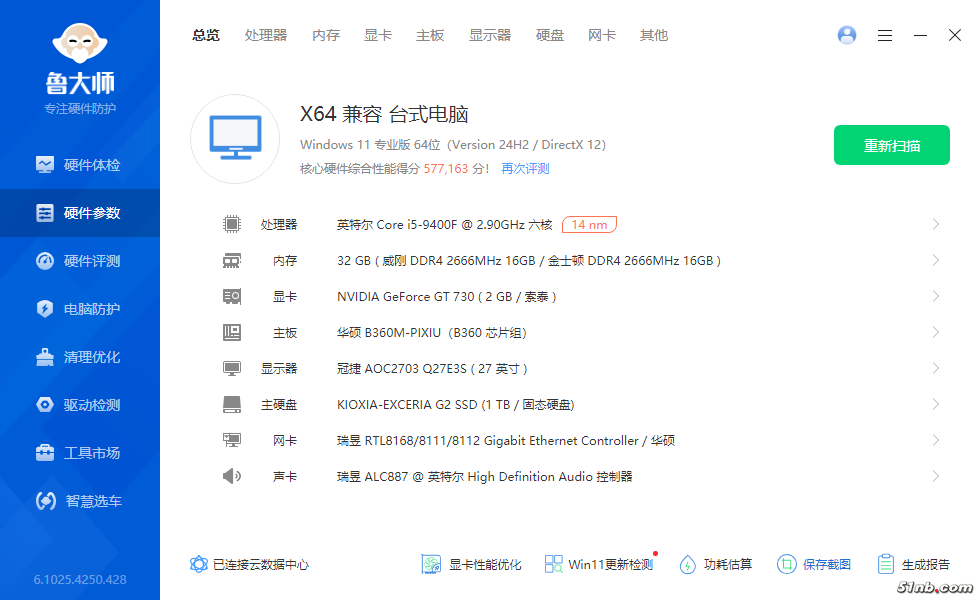Click the 14 nm process badge
The height and width of the screenshot is (600, 980).
589,224
